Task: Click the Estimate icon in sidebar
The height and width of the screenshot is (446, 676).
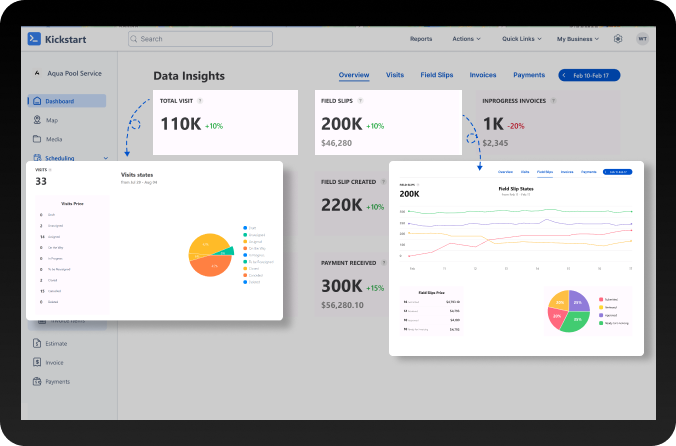Action: click(x=37, y=343)
